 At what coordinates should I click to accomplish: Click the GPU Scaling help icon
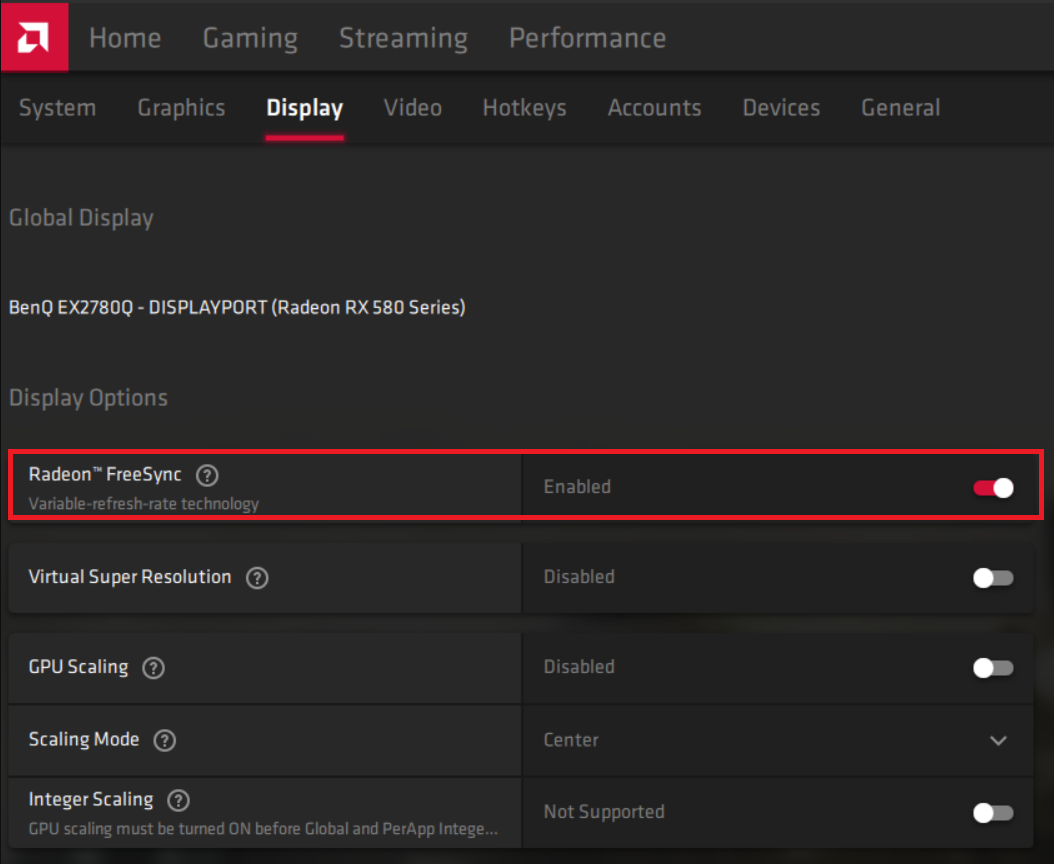pos(153,668)
